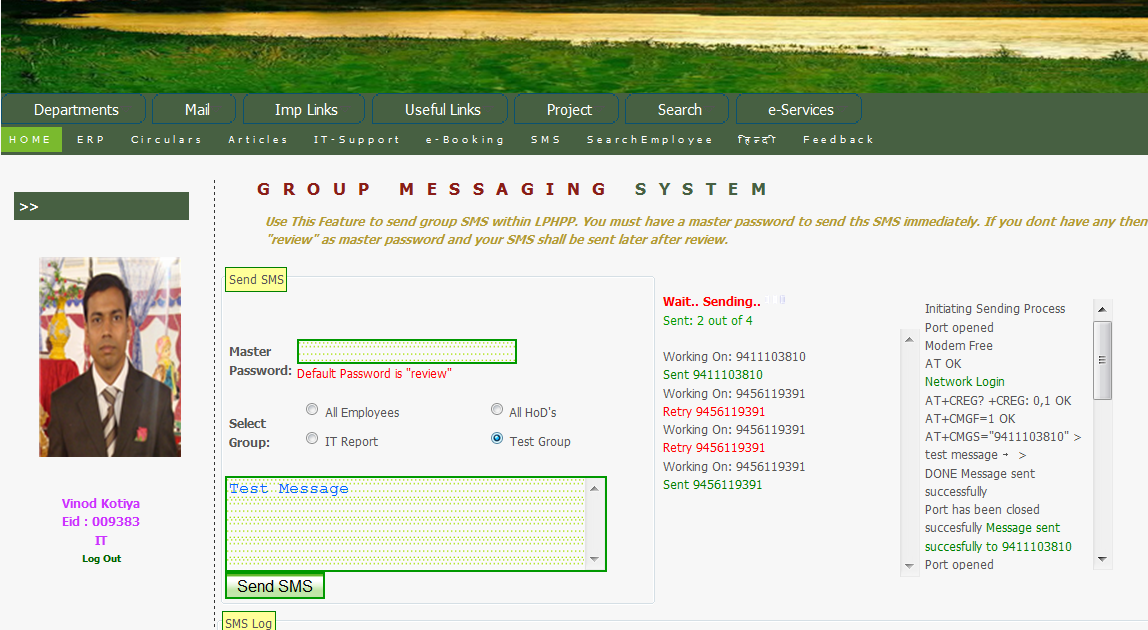Open the Departments menu
The height and width of the screenshot is (630, 1148).
click(74, 109)
